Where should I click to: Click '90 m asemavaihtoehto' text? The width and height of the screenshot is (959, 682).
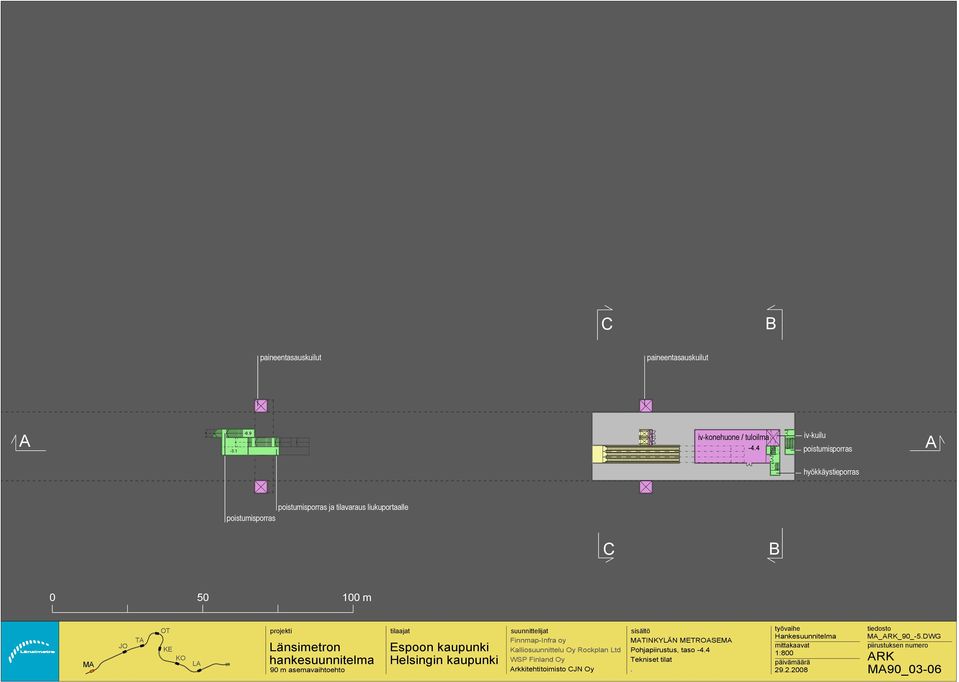pos(307,670)
